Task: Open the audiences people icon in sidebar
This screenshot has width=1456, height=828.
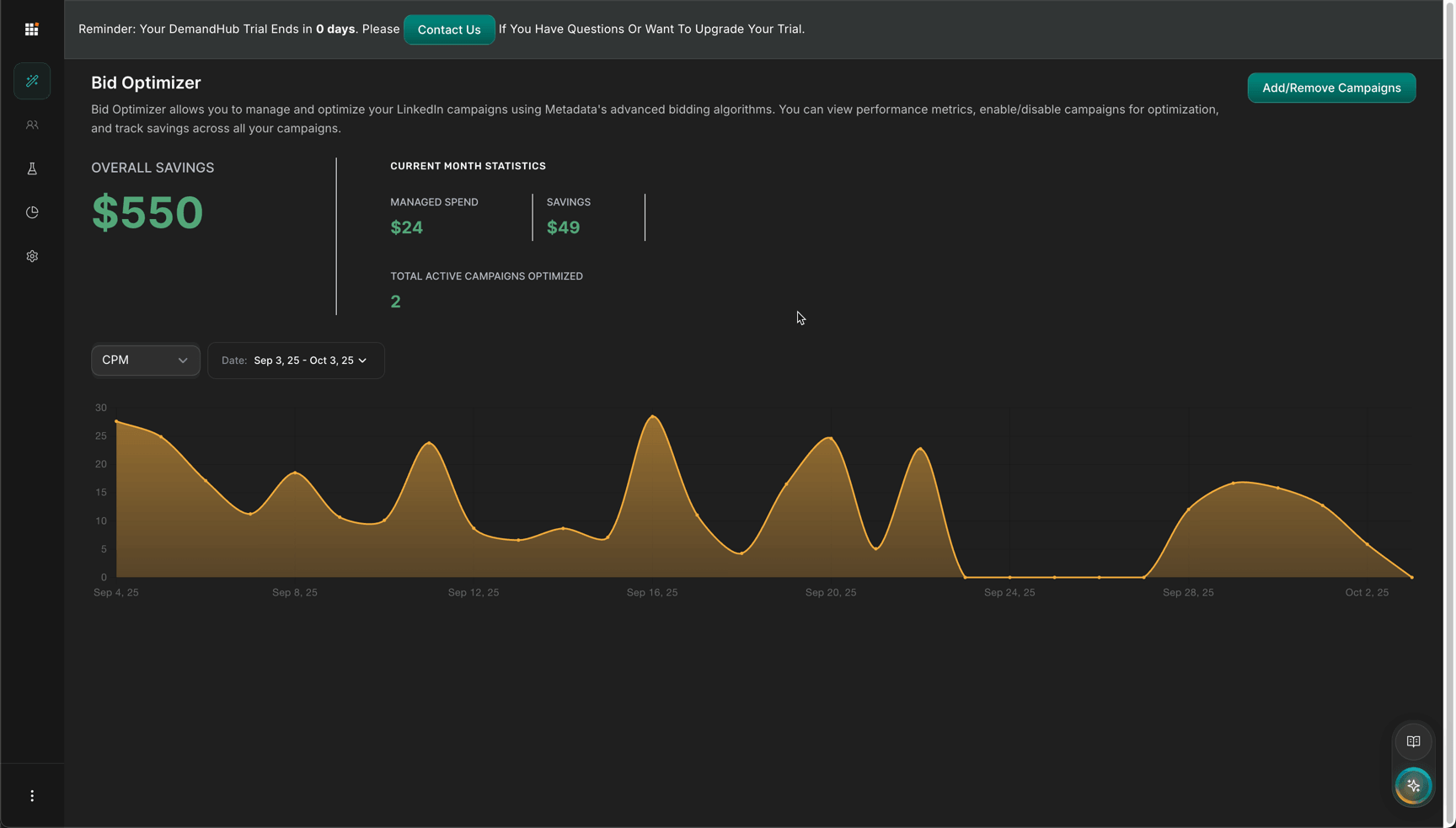Action: [32, 125]
